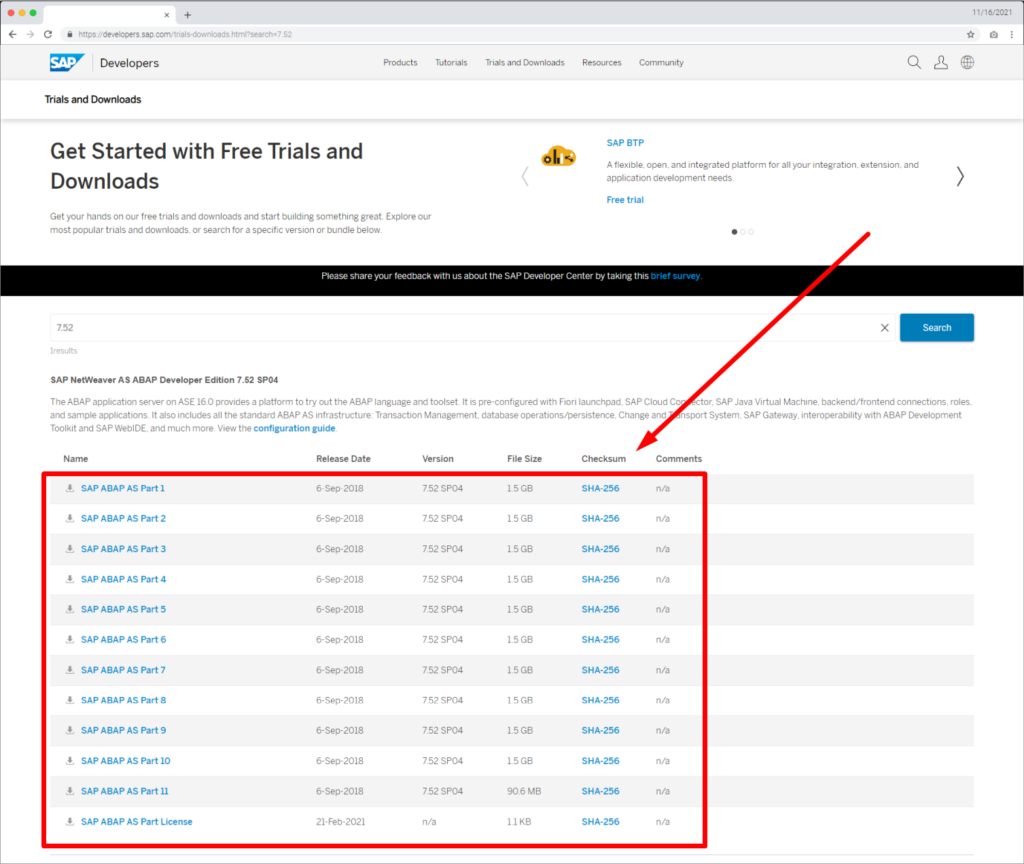This screenshot has width=1024, height=864.
Task: Click the blue Search button
Action: [936, 328]
